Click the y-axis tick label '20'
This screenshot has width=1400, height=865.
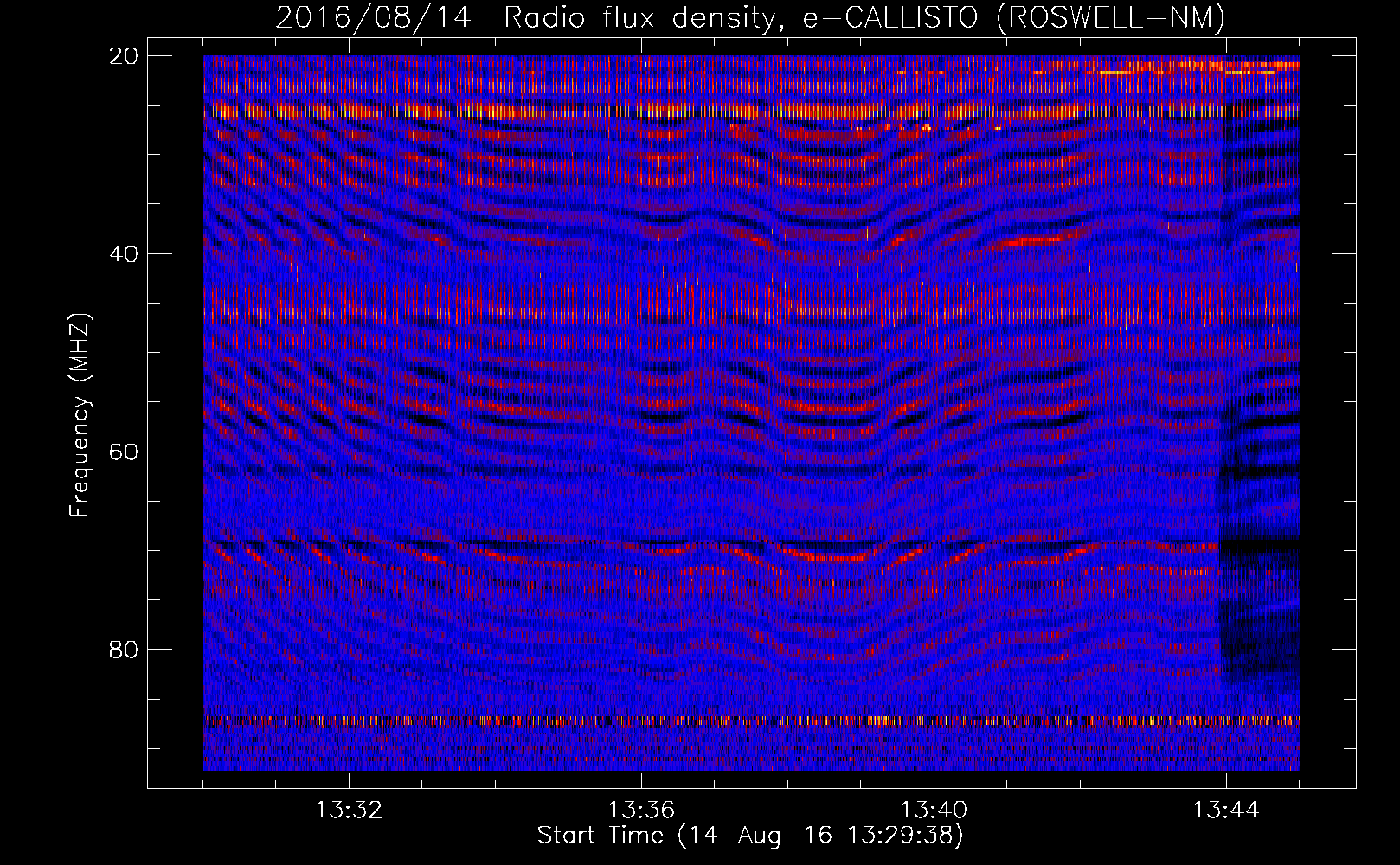point(124,56)
